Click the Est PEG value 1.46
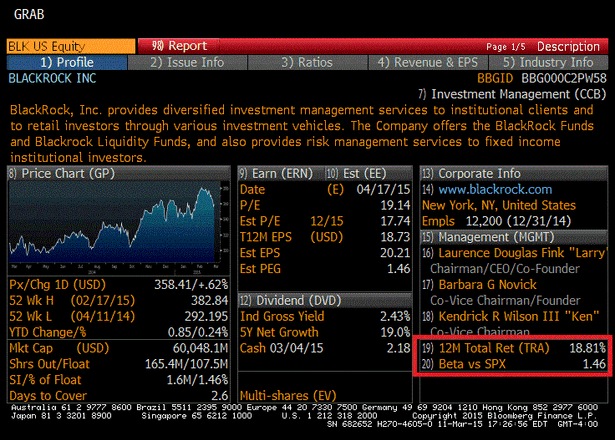This screenshot has height=440, width=615. [x=398, y=269]
